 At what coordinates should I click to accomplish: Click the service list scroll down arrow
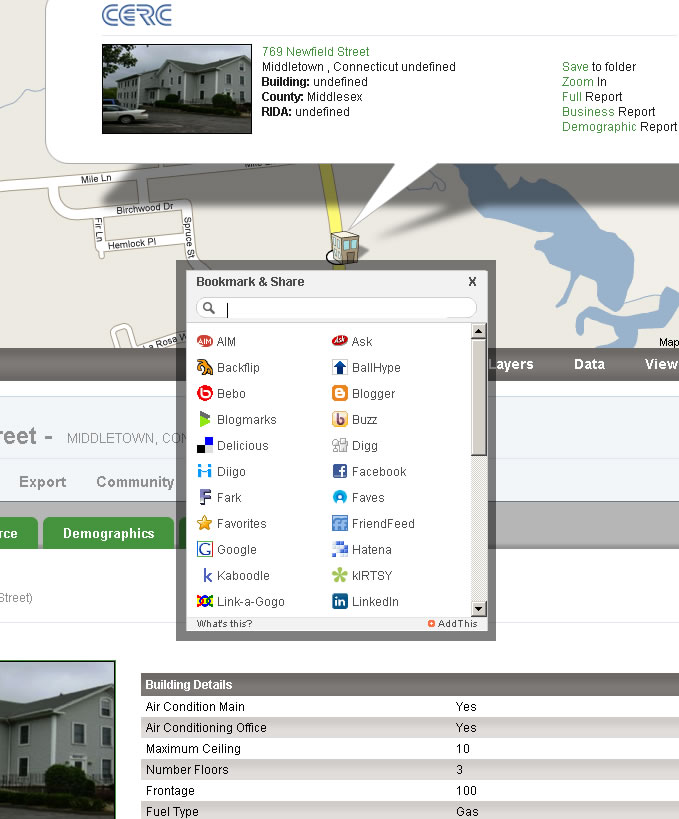(x=478, y=609)
